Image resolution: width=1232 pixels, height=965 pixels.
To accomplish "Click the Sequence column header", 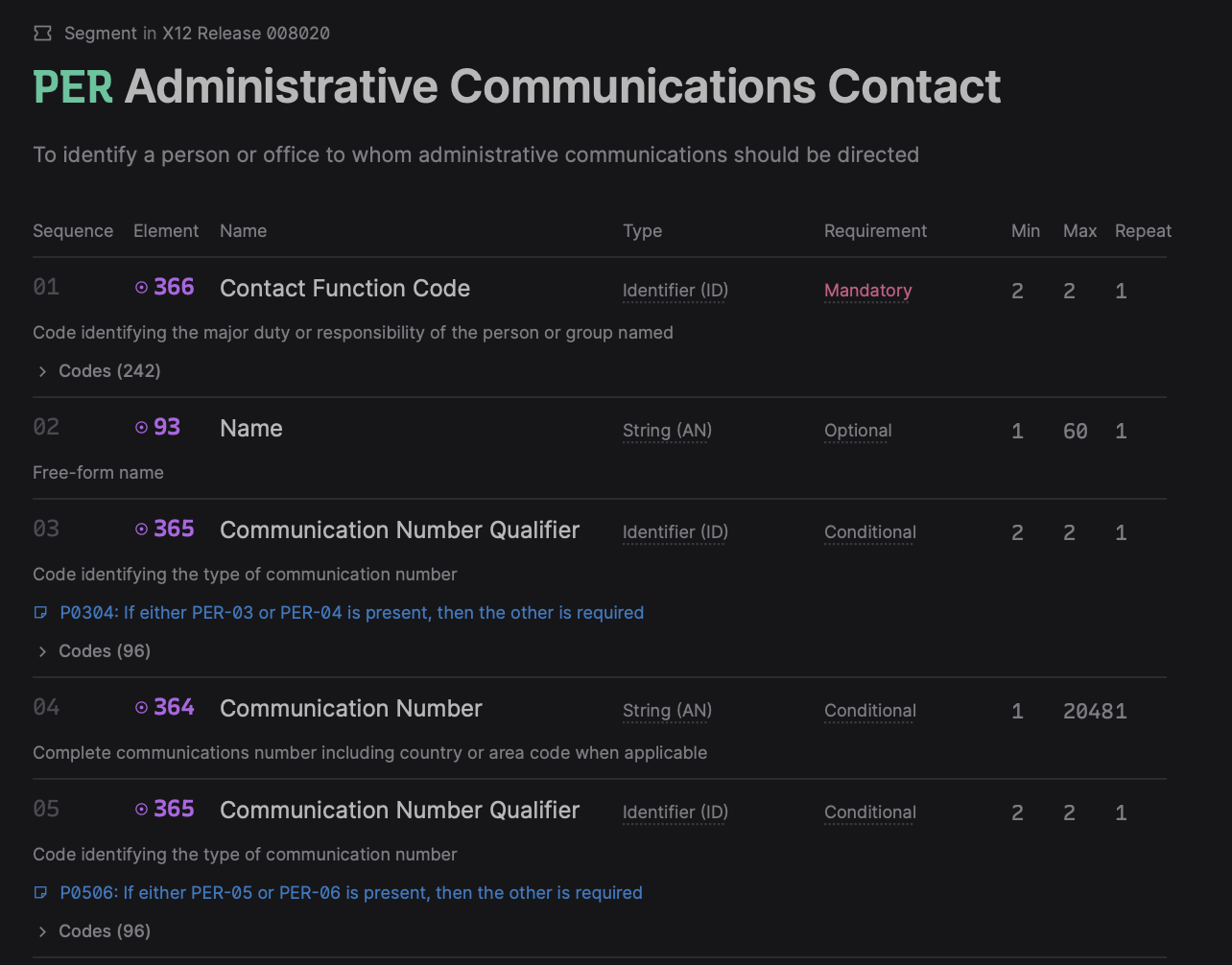I will (x=73, y=231).
